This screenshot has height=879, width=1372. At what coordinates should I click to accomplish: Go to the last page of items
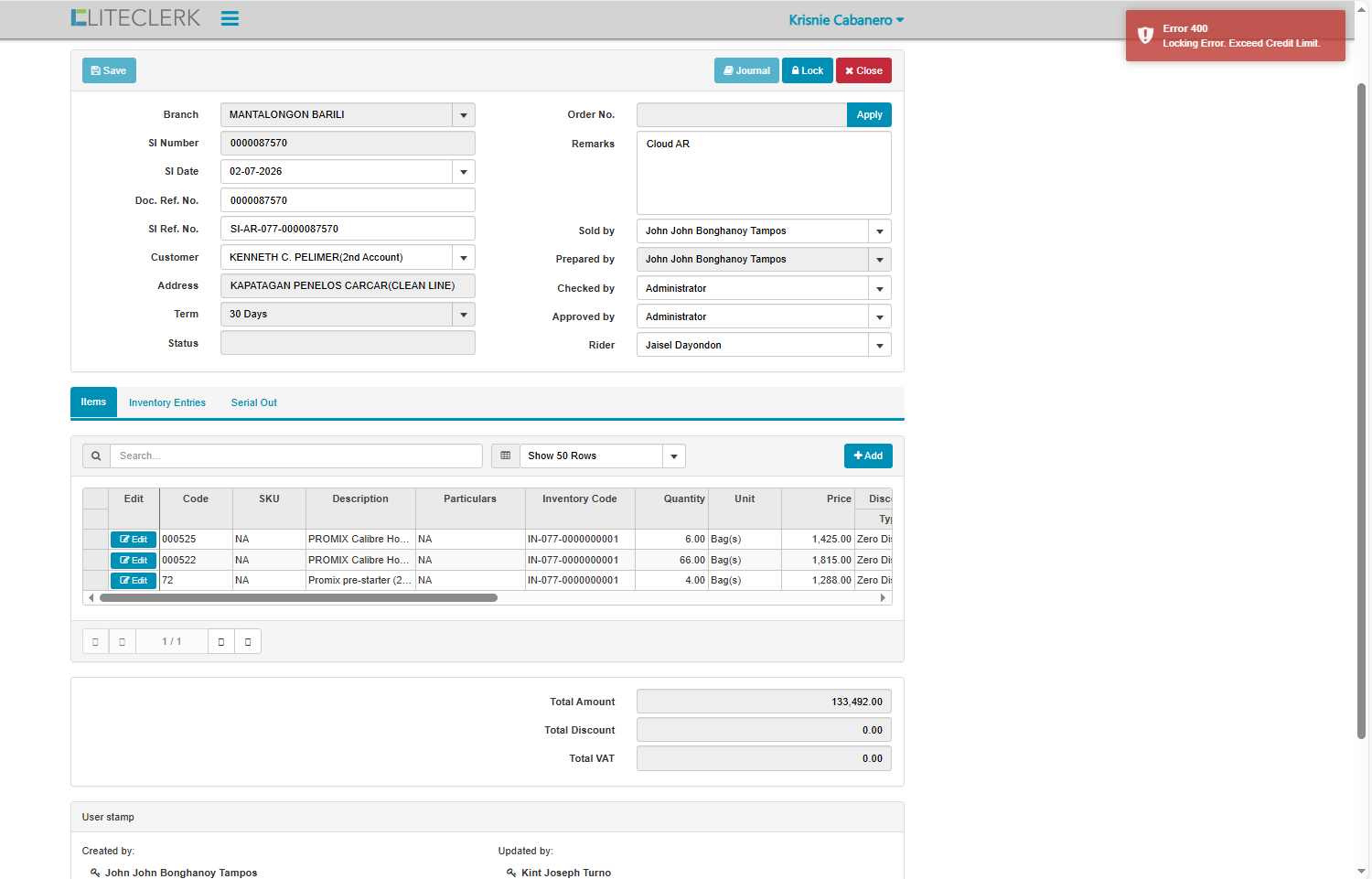click(x=248, y=641)
